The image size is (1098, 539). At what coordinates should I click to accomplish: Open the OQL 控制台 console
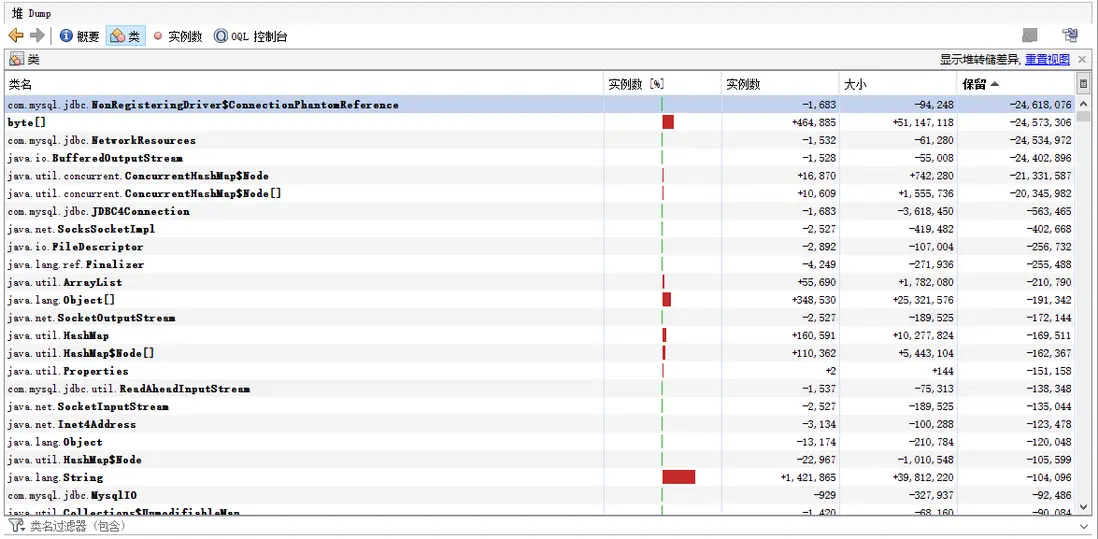point(251,36)
